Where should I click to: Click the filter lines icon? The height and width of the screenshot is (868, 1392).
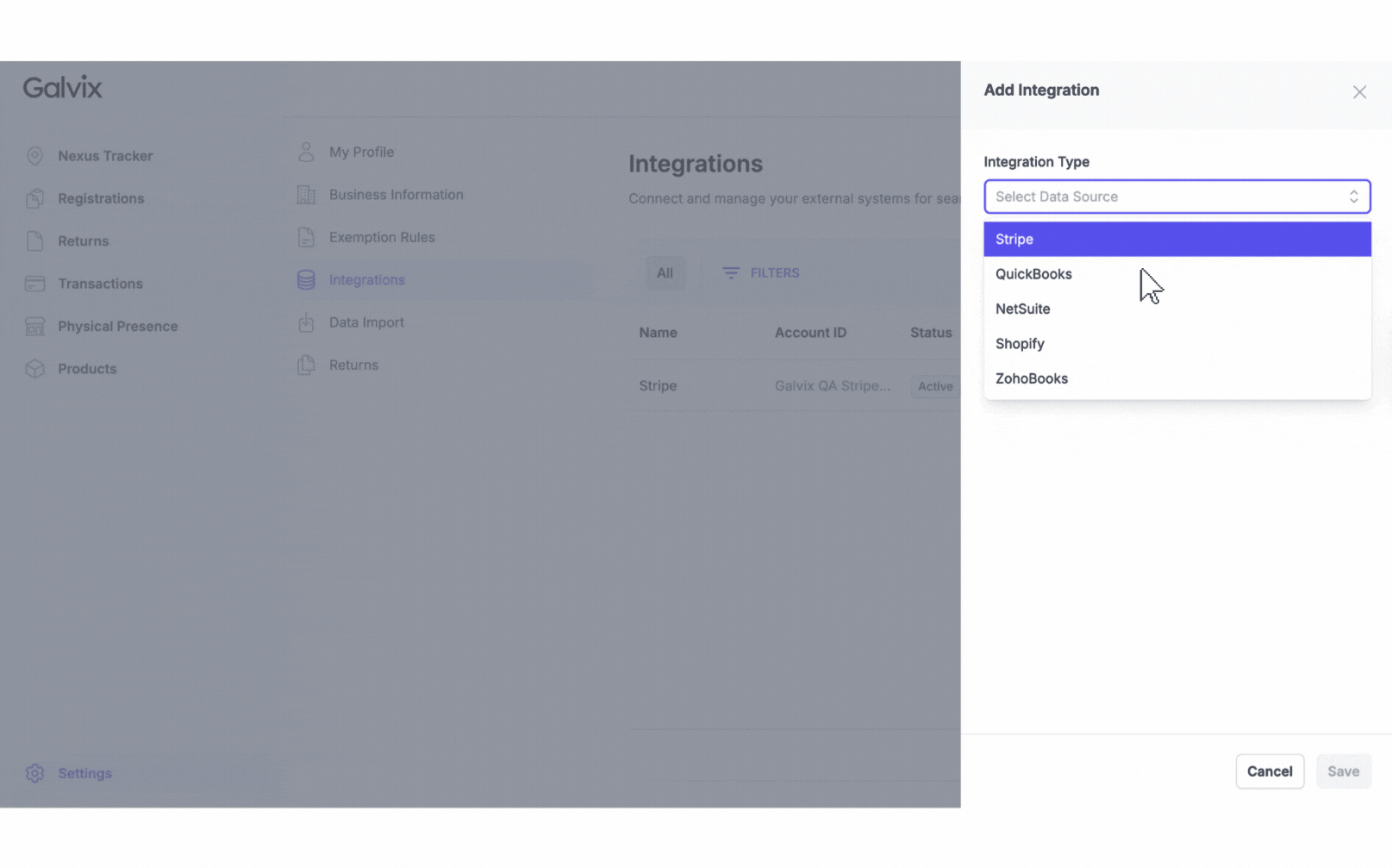[731, 273]
